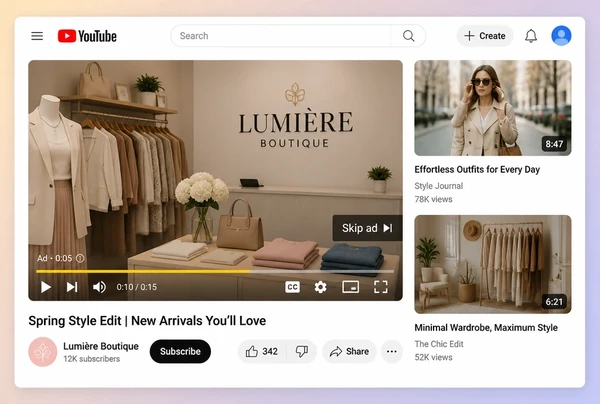The width and height of the screenshot is (600, 404).
Task: Open the Lumière Boutique channel name
Action: [x=101, y=346]
